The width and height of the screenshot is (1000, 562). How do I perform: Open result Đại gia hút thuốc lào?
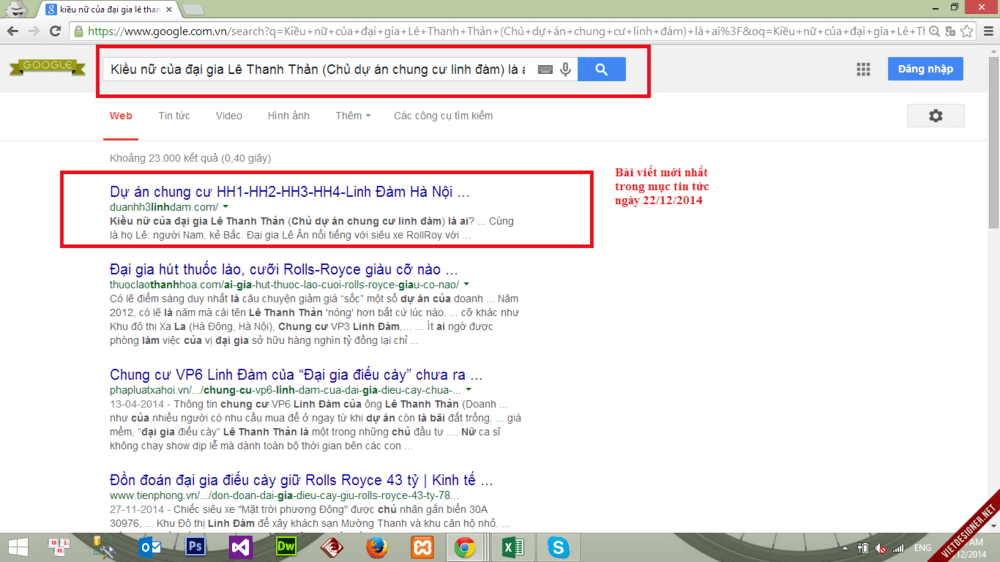click(284, 269)
